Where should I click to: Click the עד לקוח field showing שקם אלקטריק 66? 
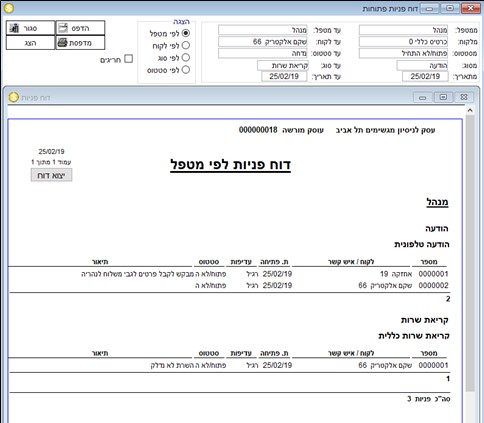tap(263, 42)
